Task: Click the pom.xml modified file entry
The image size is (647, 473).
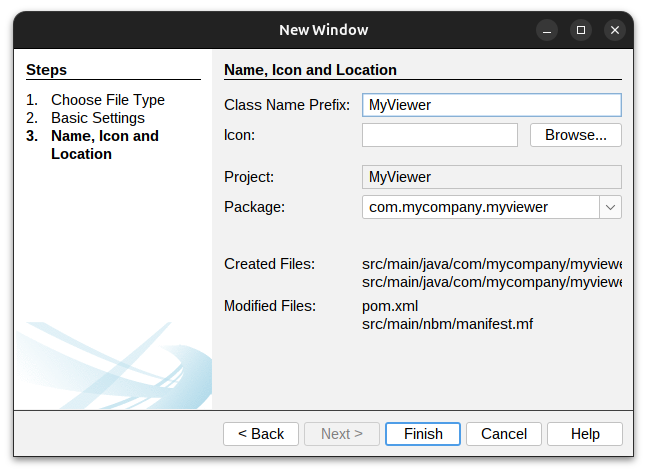Action: (390, 306)
